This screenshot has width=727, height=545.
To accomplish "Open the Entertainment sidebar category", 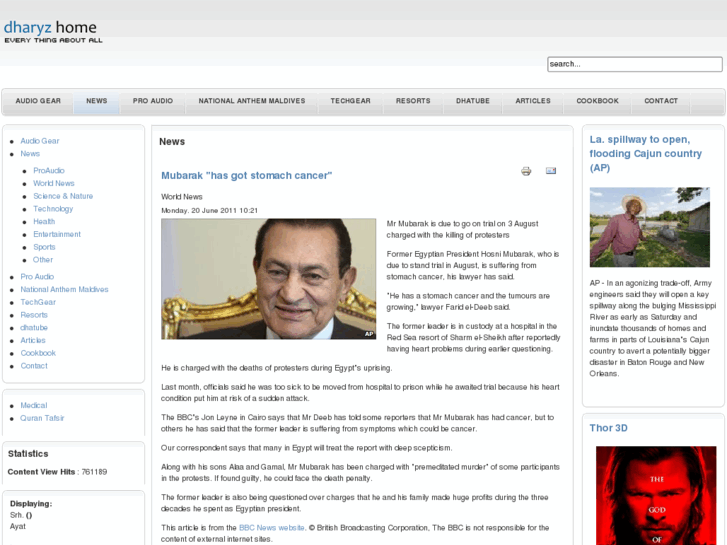I will (57, 234).
